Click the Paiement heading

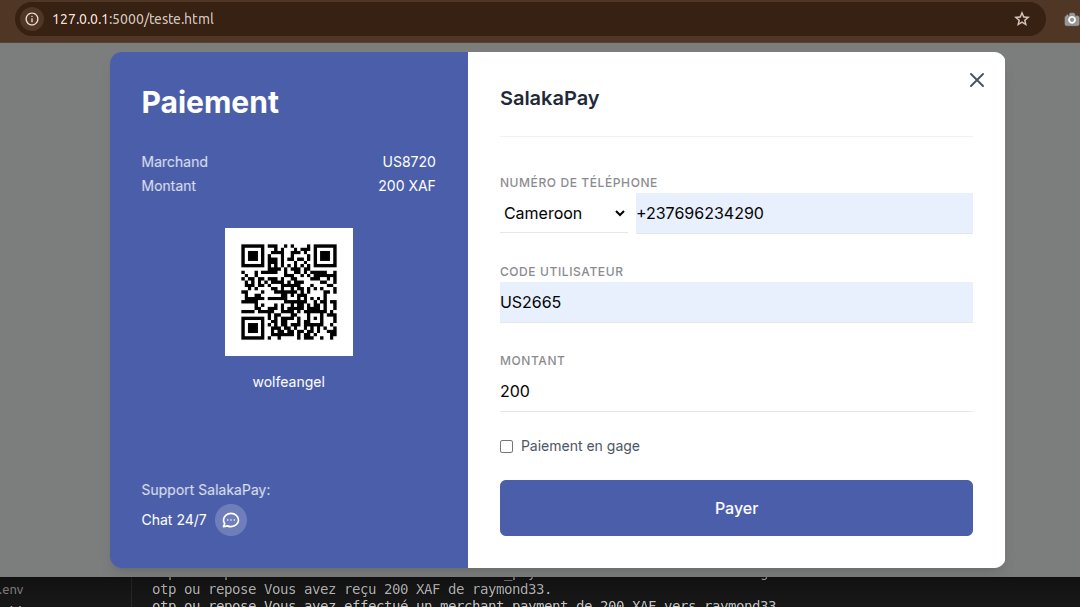tap(210, 103)
